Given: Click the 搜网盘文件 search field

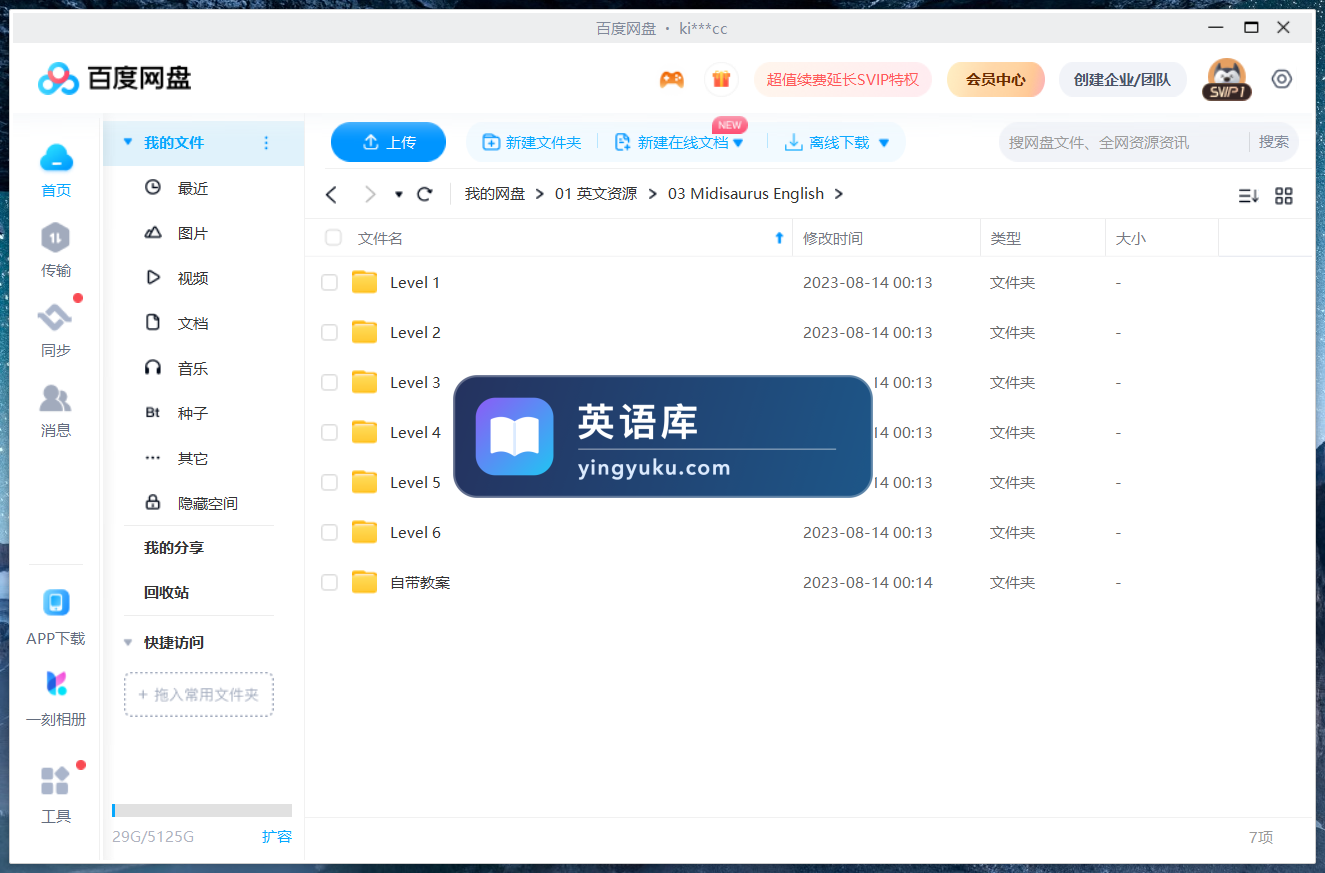Looking at the screenshot, I should click(x=1124, y=142).
